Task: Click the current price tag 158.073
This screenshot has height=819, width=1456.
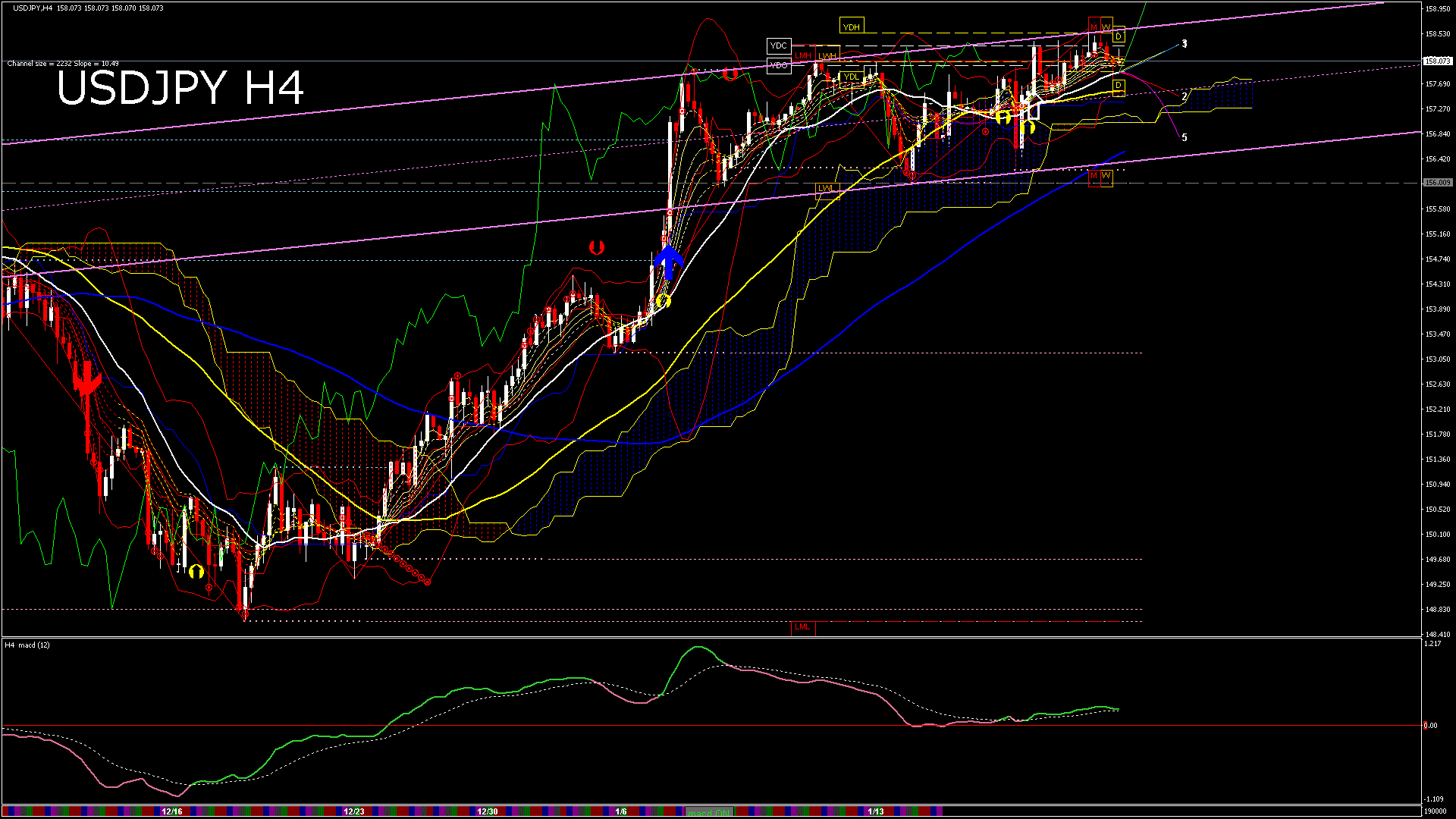Action: pyautogui.click(x=1437, y=61)
